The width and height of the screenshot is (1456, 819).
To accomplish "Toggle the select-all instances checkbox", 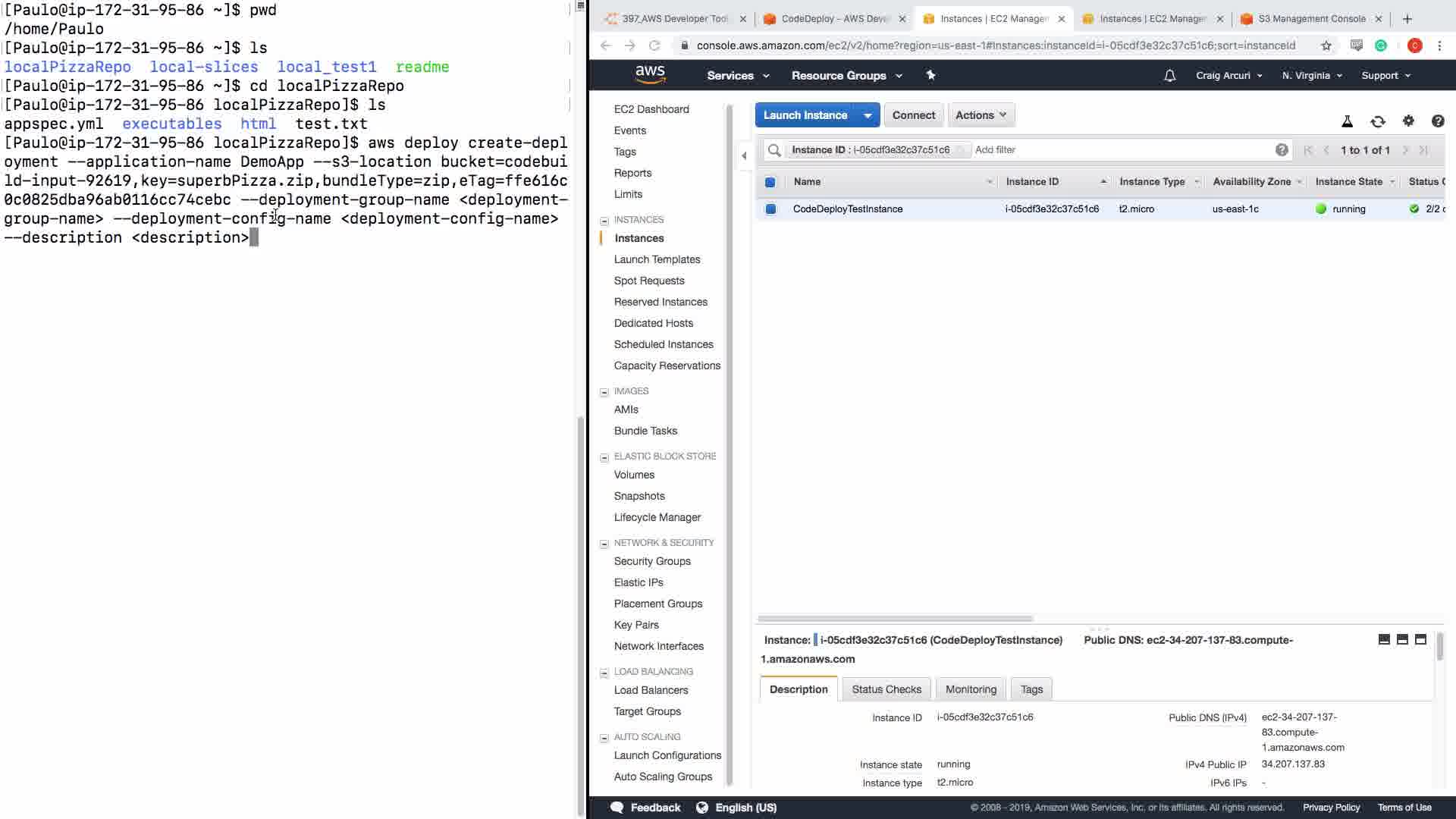I will 770,182.
